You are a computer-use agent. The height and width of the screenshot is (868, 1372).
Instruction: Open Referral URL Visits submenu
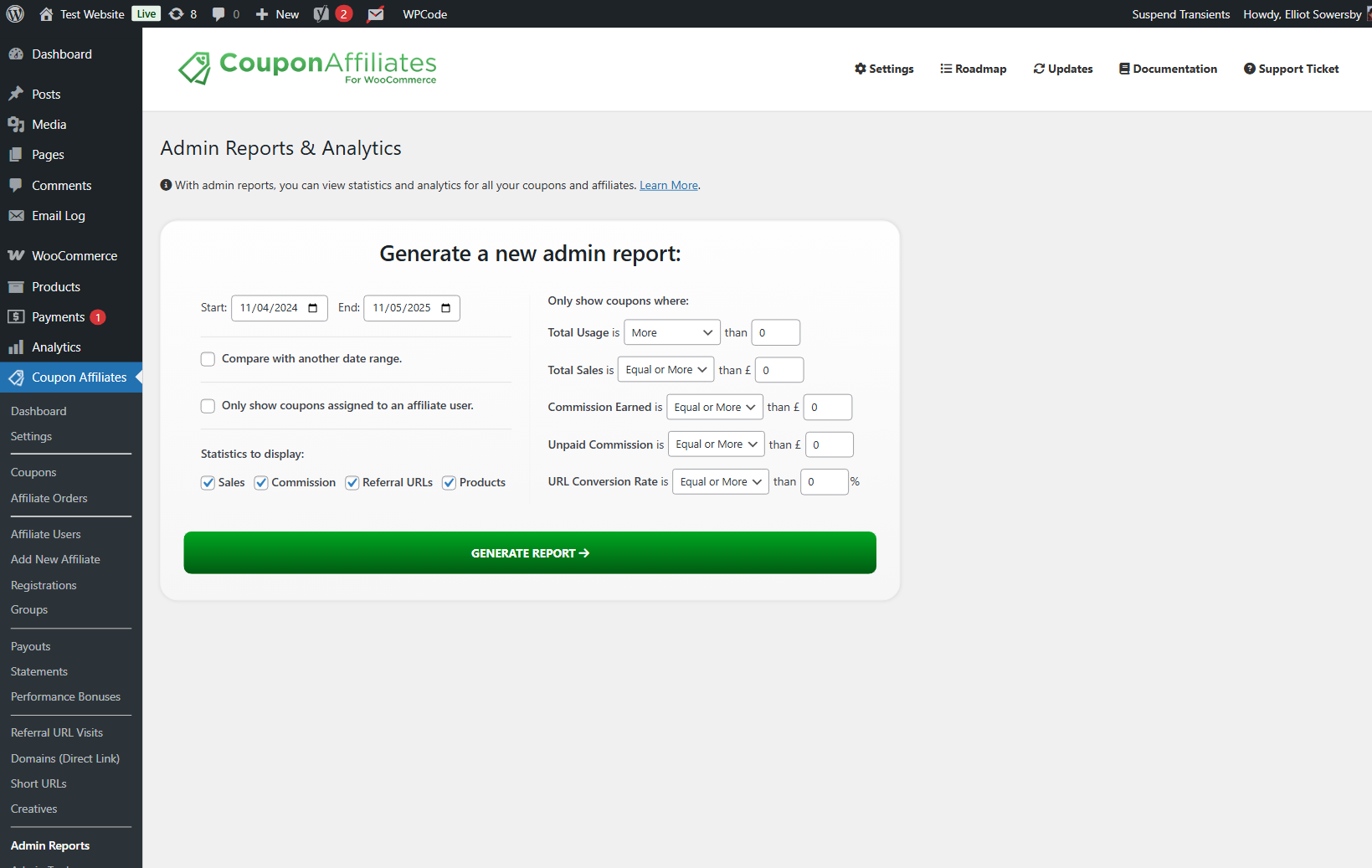(x=57, y=732)
